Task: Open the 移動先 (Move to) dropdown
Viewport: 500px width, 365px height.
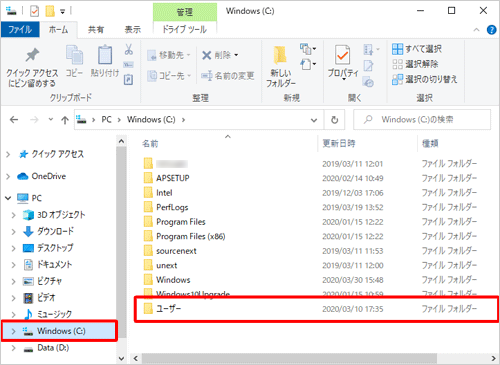Action: pyautogui.click(x=169, y=55)
